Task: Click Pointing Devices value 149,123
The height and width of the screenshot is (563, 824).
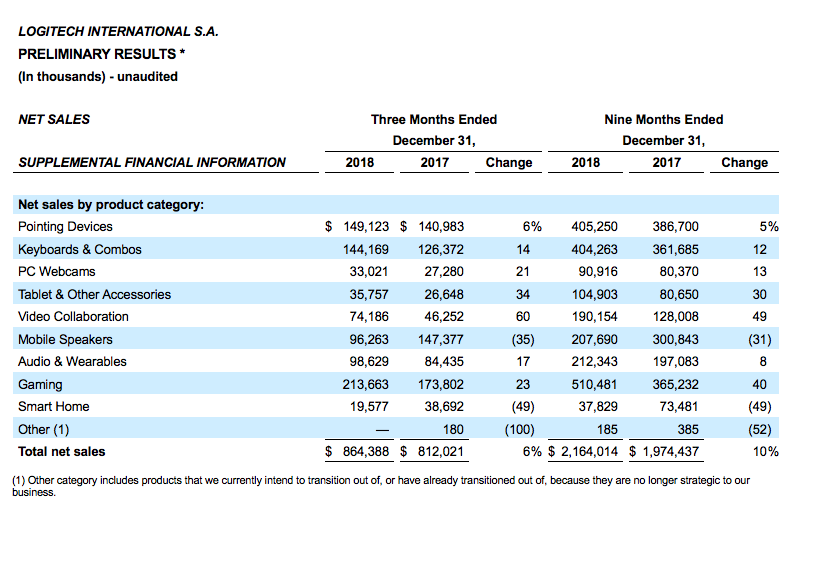Action: [x=366, y=227]
